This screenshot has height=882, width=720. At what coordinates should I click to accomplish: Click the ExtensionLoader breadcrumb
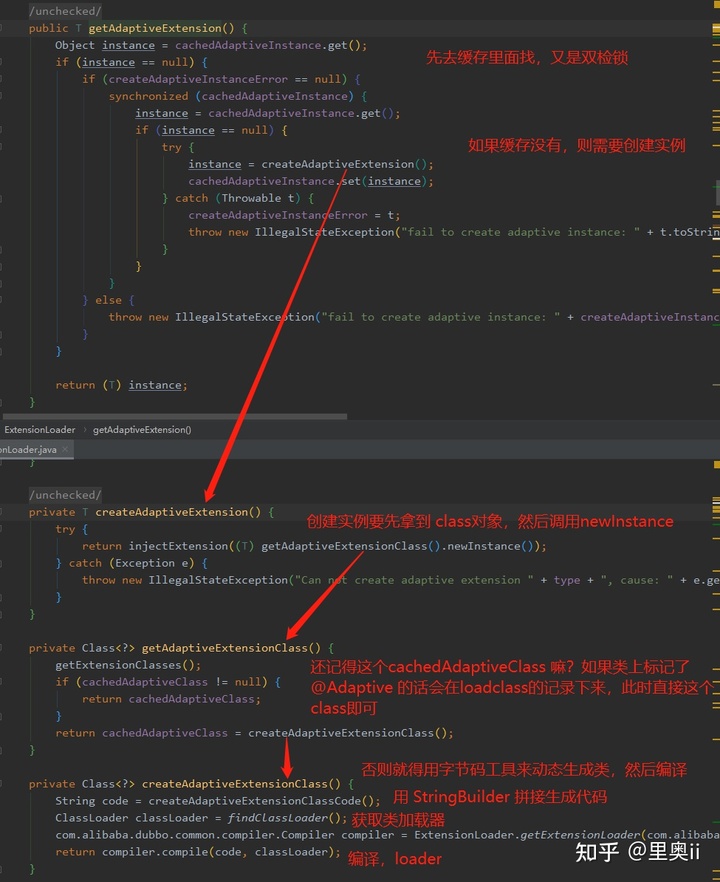tap(39, 430)
